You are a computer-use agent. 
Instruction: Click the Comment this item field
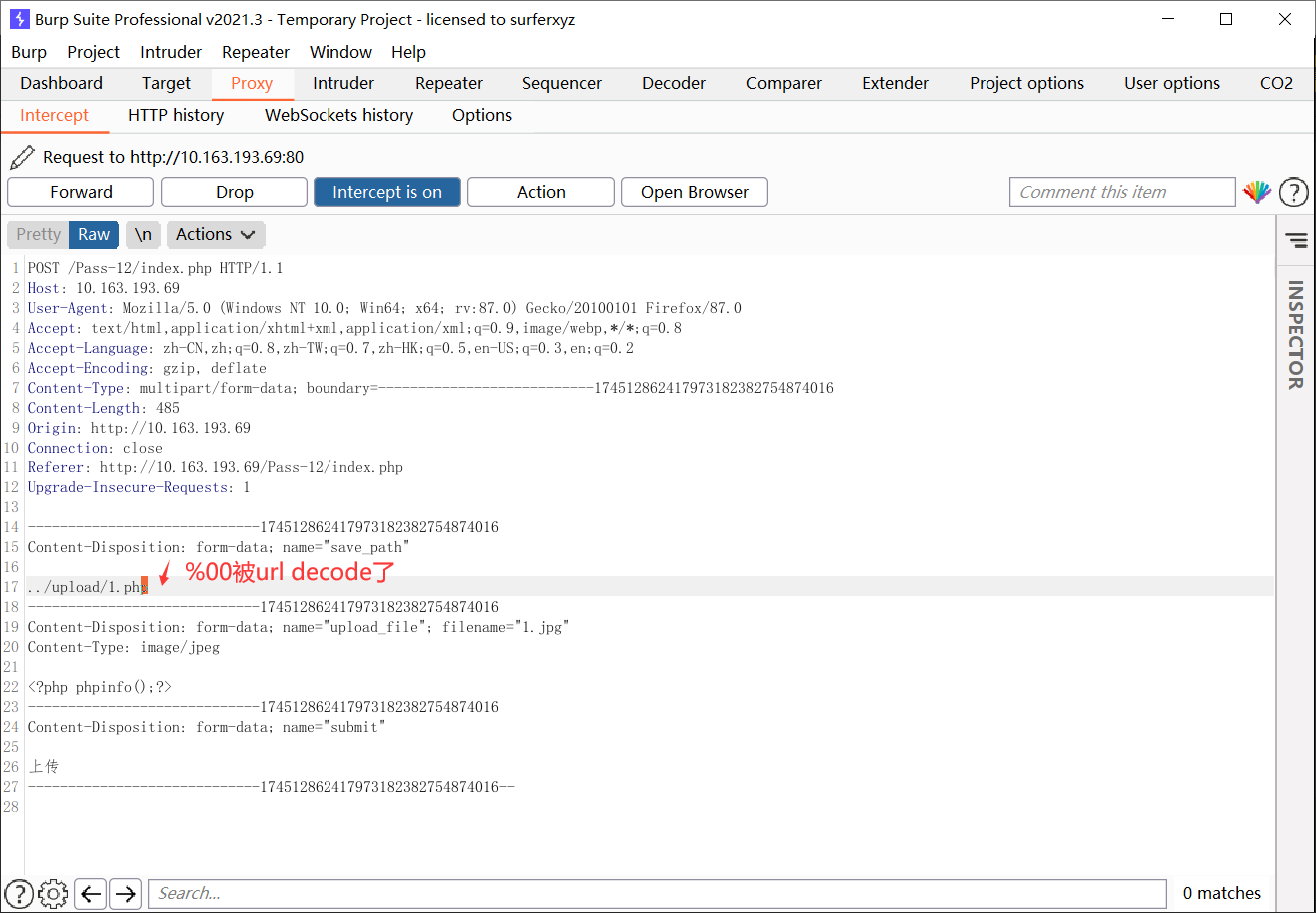[1122, 192]
